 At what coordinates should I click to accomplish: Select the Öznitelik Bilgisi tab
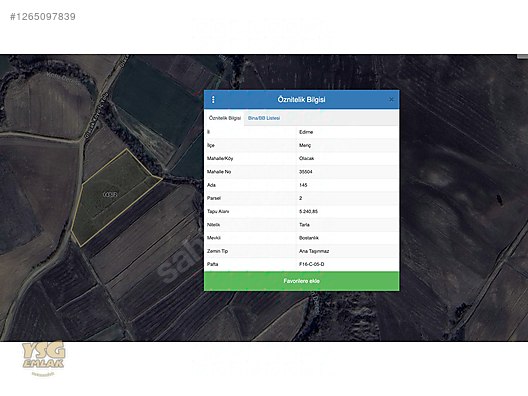225,118
